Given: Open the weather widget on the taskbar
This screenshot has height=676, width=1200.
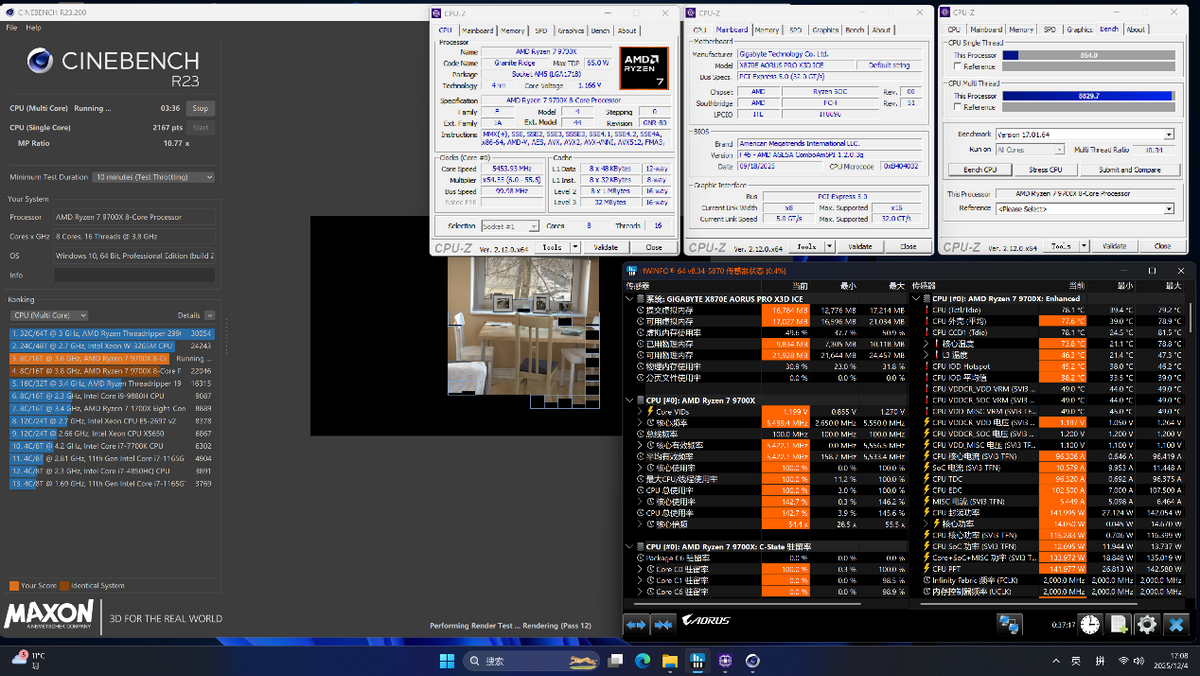Looking at the screenshot, I should (x=27, y=660).
